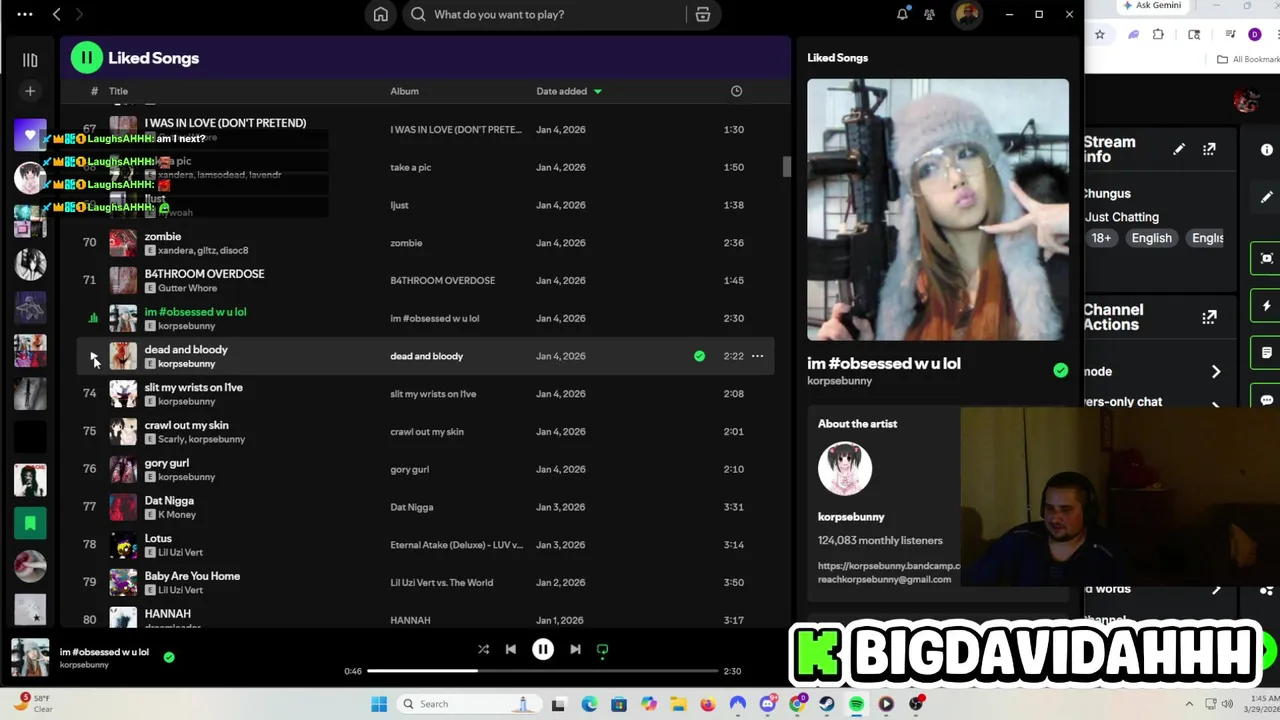1280x720 pixels.
Task: Go back with the left arrow
Action: click(x=57, y=14)
